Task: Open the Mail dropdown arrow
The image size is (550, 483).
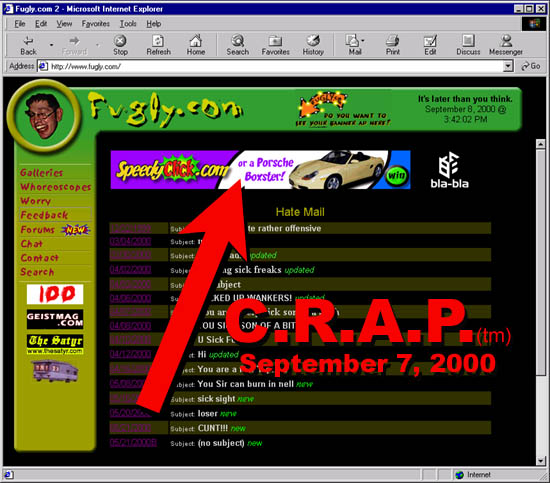Action: click(363, 40)
